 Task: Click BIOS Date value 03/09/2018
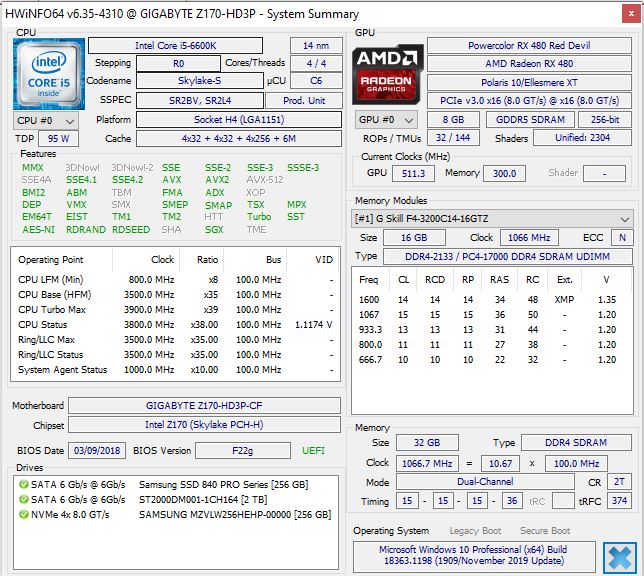click(x=97, y=451)
